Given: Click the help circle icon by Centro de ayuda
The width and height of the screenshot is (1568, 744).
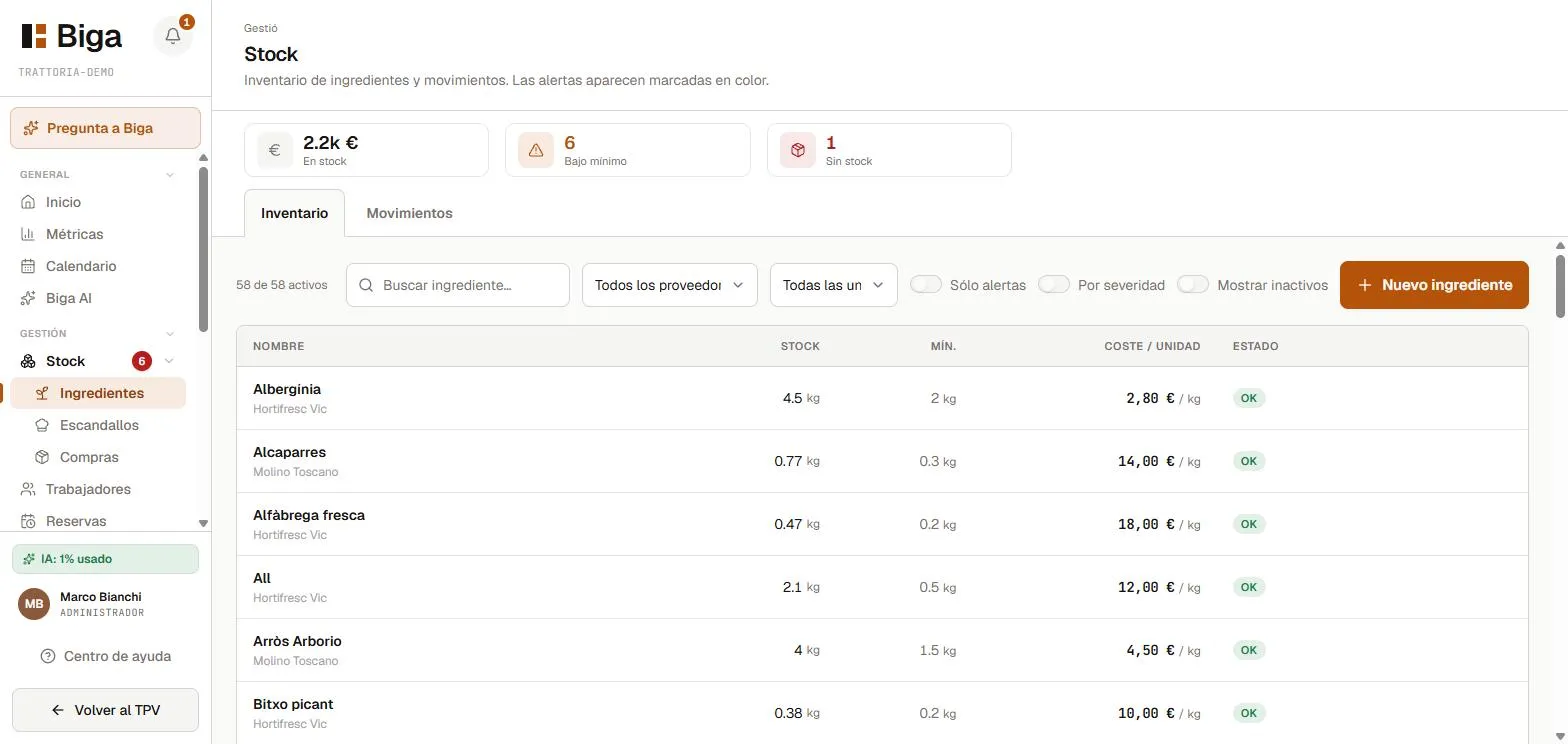Looking at the screenshot, I should pos(48,657).
